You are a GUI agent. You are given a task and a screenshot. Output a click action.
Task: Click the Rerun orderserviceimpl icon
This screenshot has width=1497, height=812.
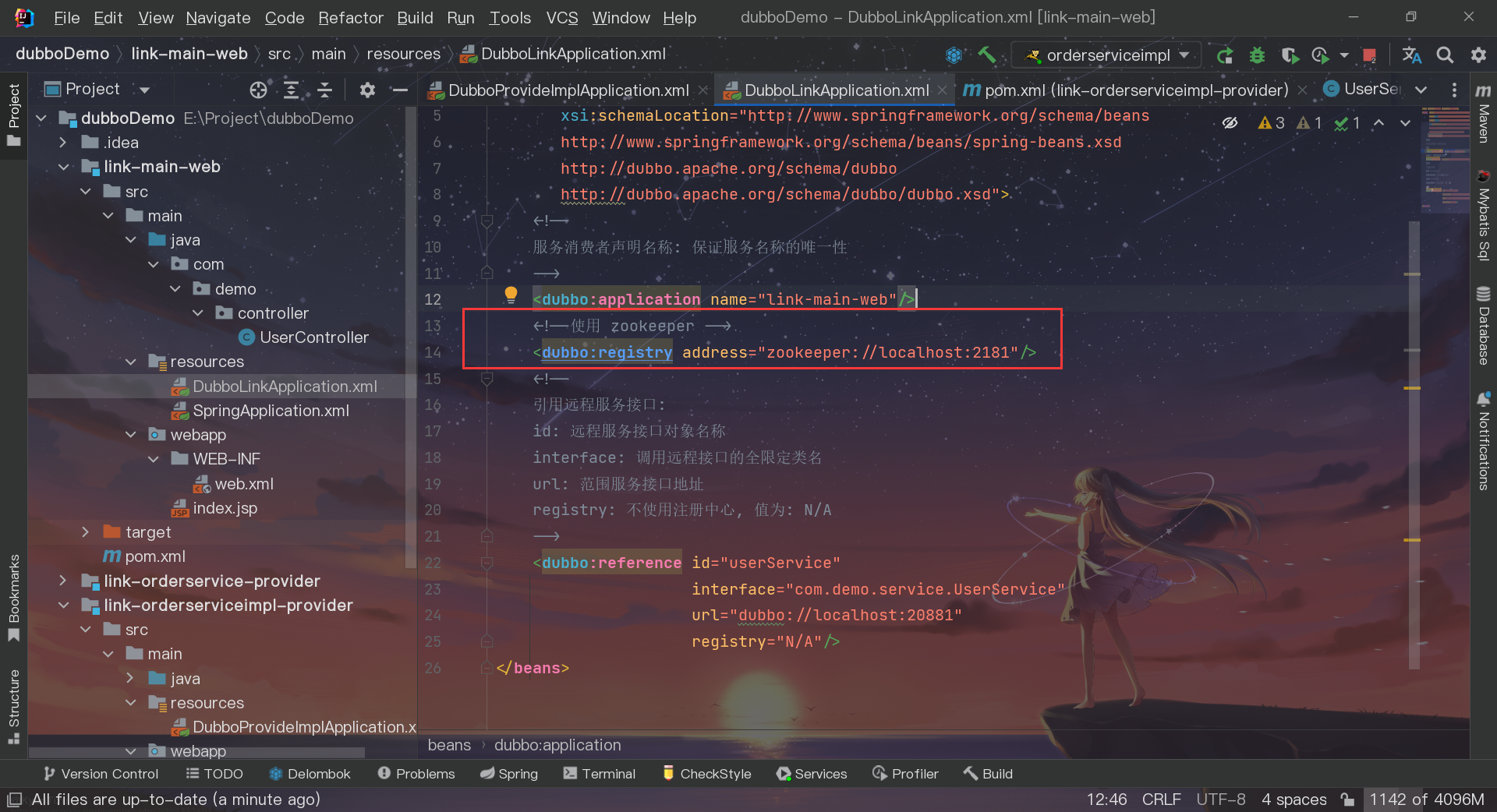(1225, 55)
